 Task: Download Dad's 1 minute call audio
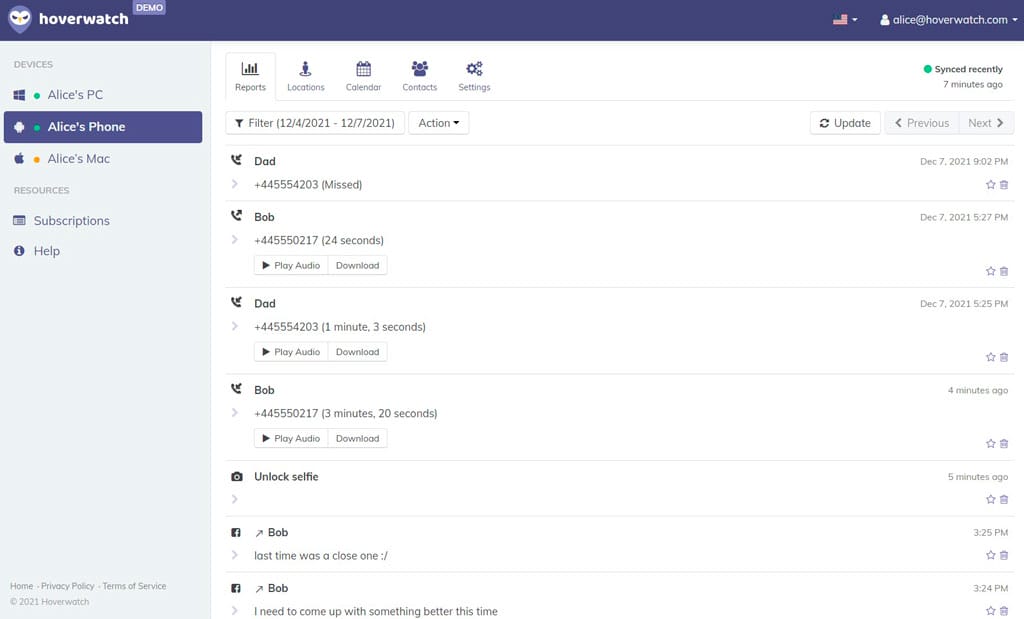tap(357, 352)
